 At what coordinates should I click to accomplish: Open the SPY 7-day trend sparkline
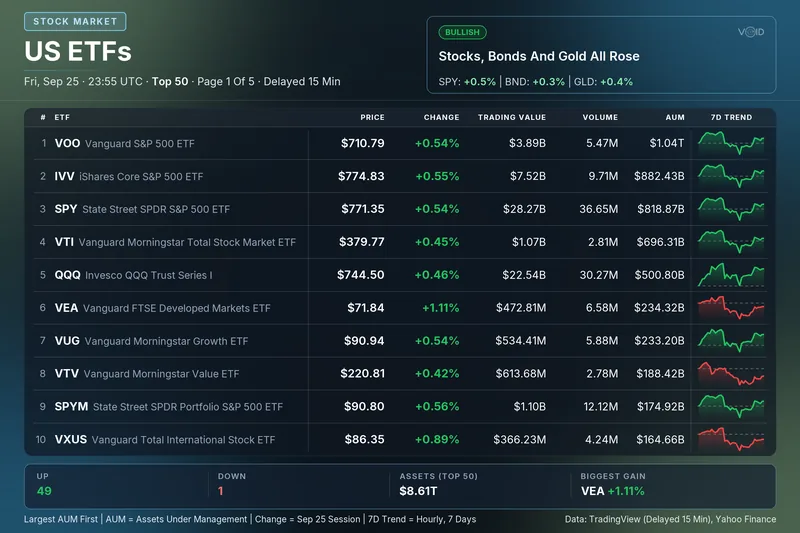[731, 209]
